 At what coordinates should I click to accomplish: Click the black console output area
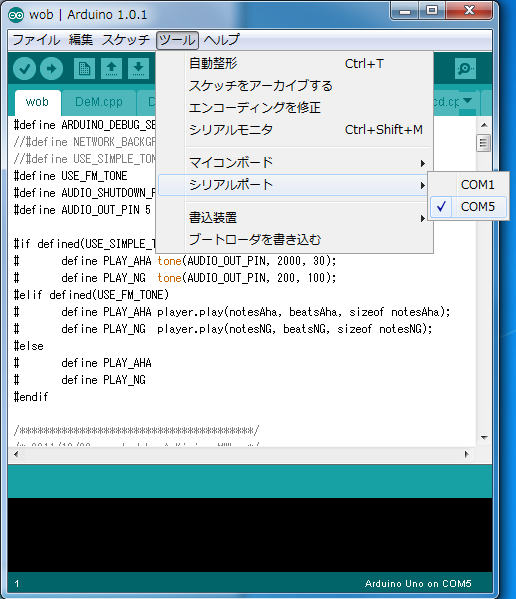tap(250, 535)
